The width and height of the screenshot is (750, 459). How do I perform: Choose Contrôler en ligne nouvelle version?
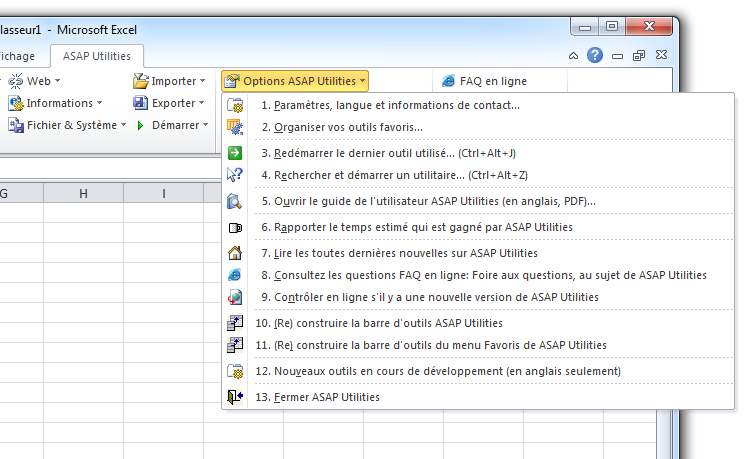click(x=478, y=297)
